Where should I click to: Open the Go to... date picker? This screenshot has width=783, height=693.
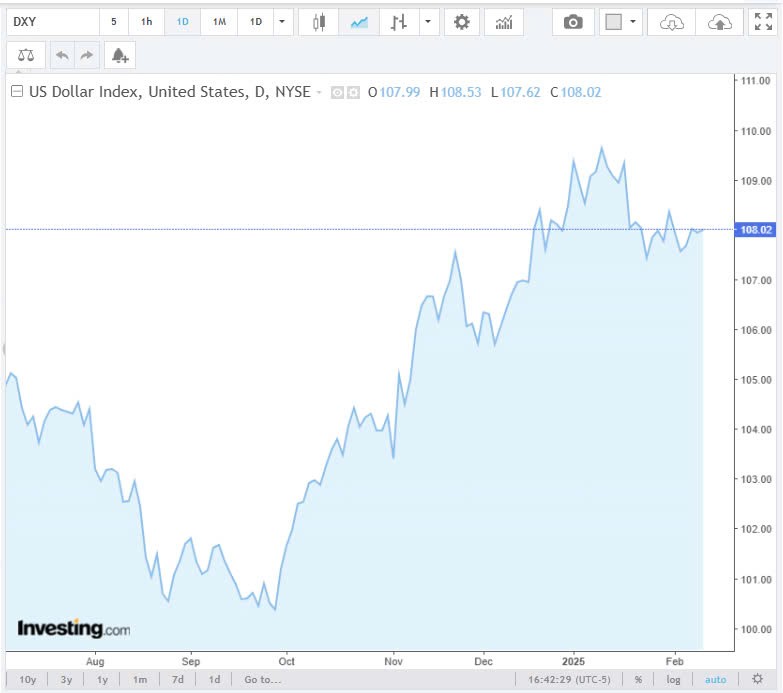[263, 680]
